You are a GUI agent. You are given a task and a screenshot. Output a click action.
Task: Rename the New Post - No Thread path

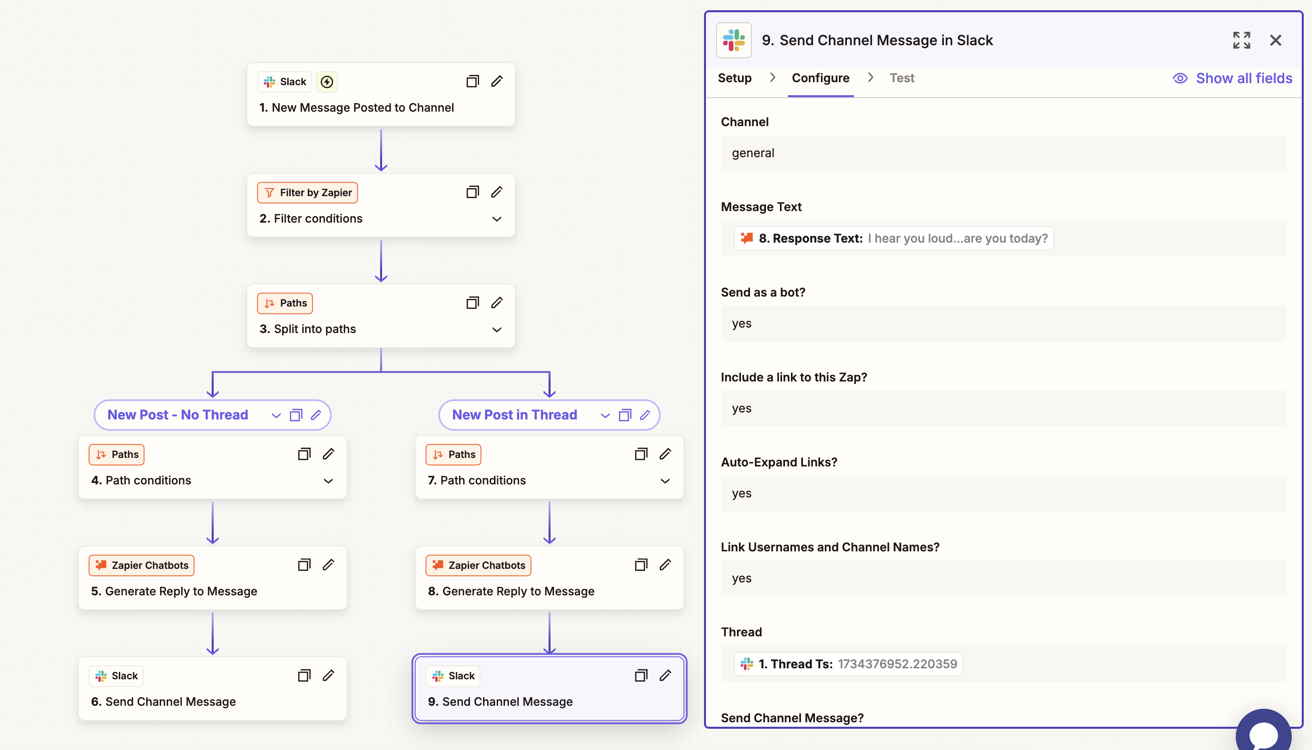[x=316, y=415]
